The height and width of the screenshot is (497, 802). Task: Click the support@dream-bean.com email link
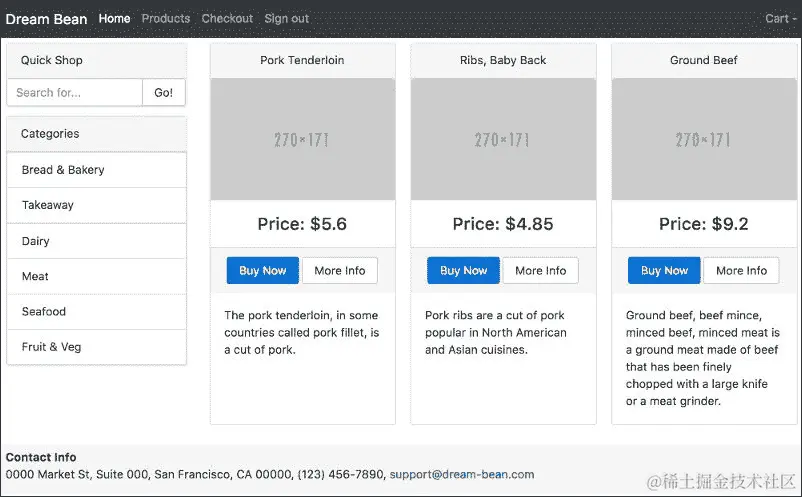click(x=462, y=475)
